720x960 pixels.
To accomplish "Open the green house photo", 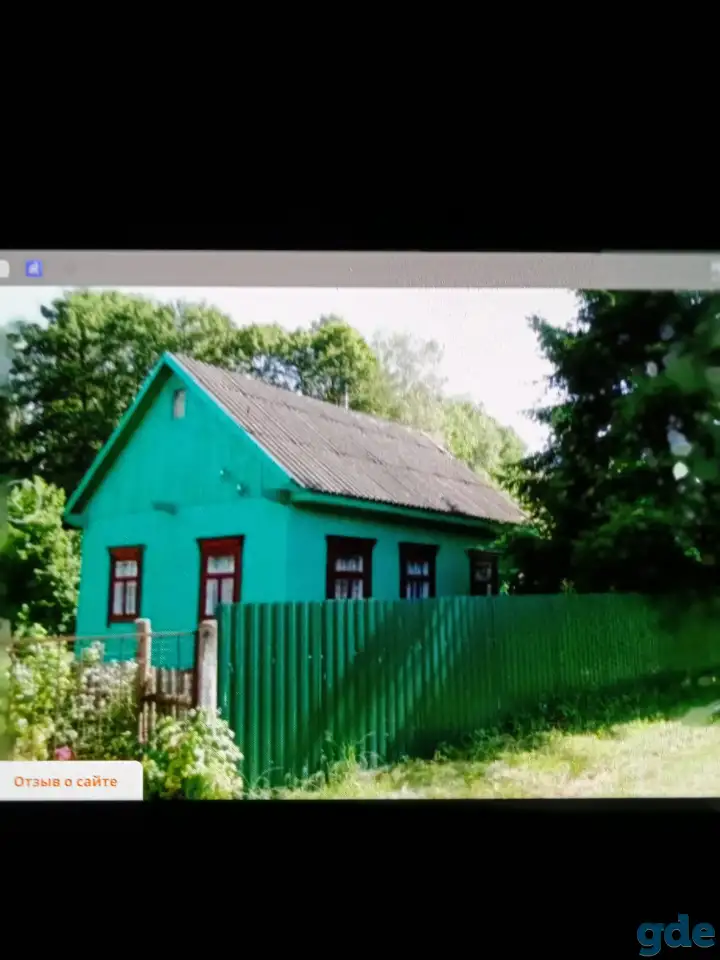I will coord(360,544).
